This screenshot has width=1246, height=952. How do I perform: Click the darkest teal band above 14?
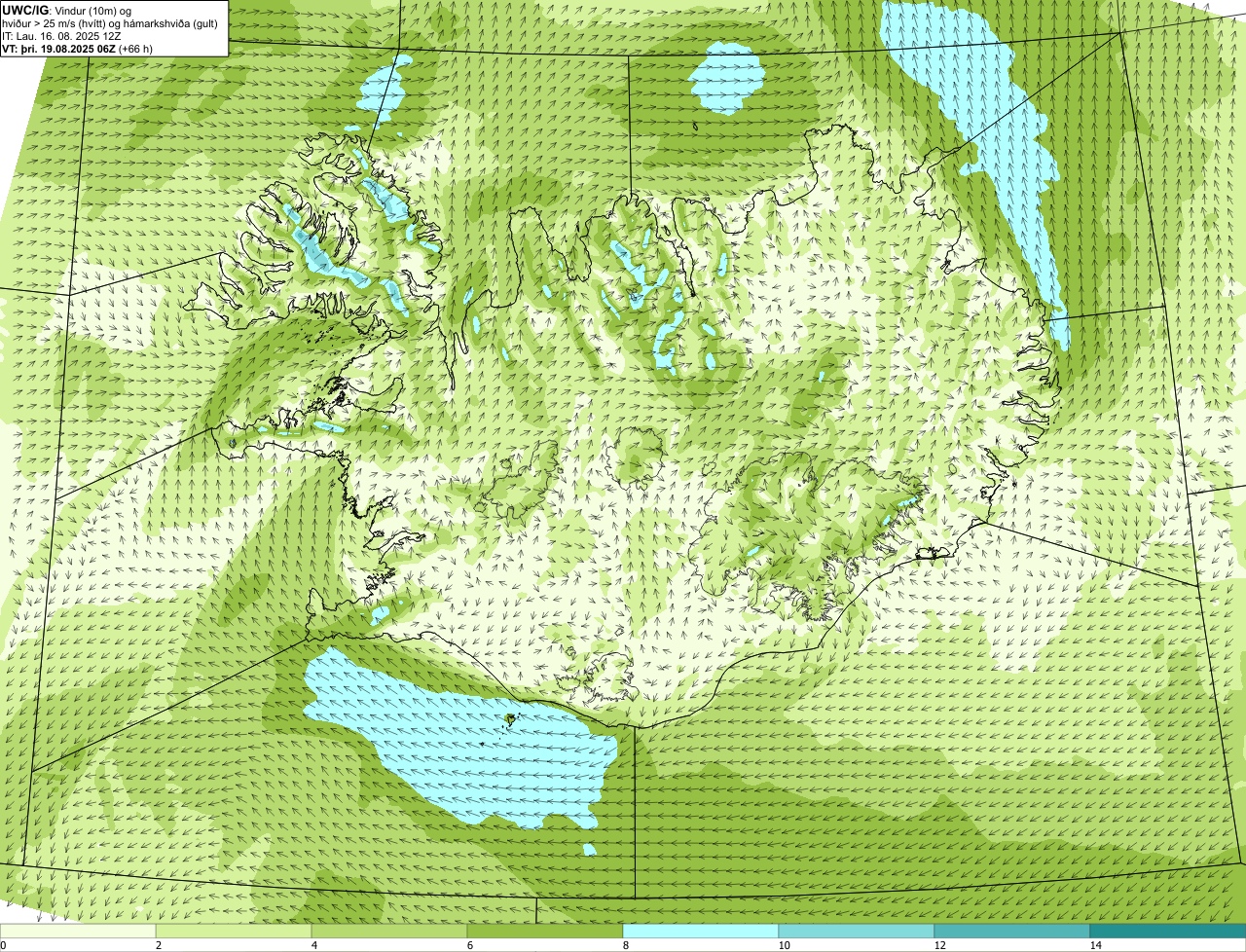point(1168,931)
